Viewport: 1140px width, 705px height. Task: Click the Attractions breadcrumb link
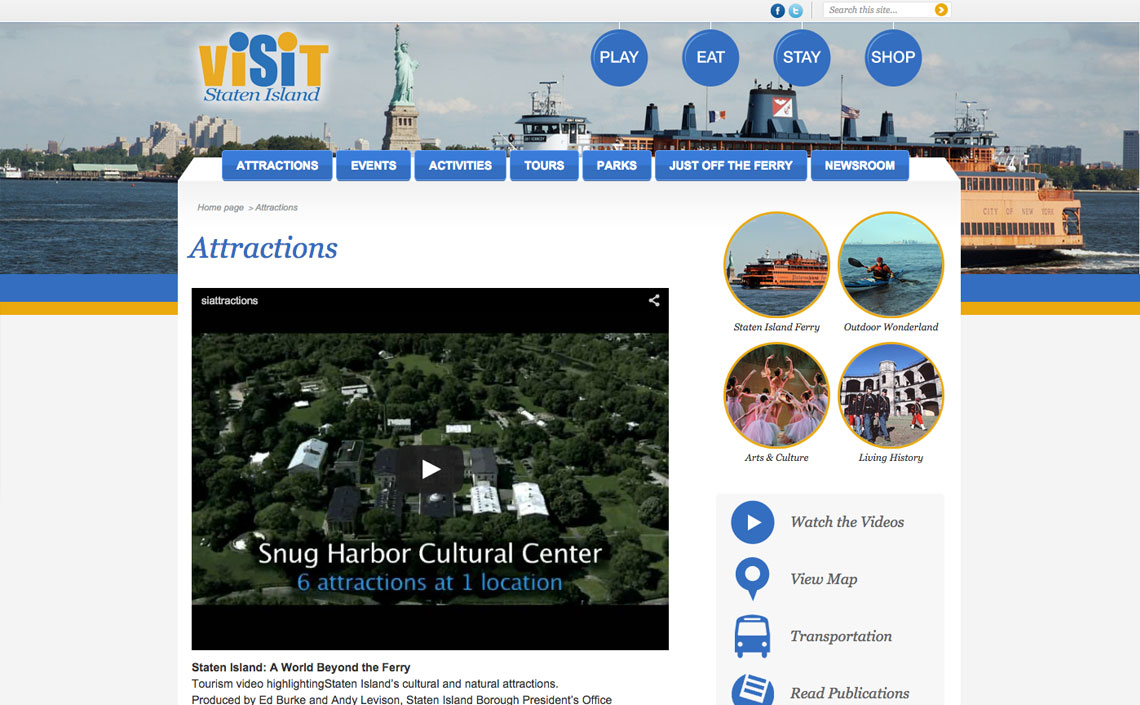tap(276, 207)
